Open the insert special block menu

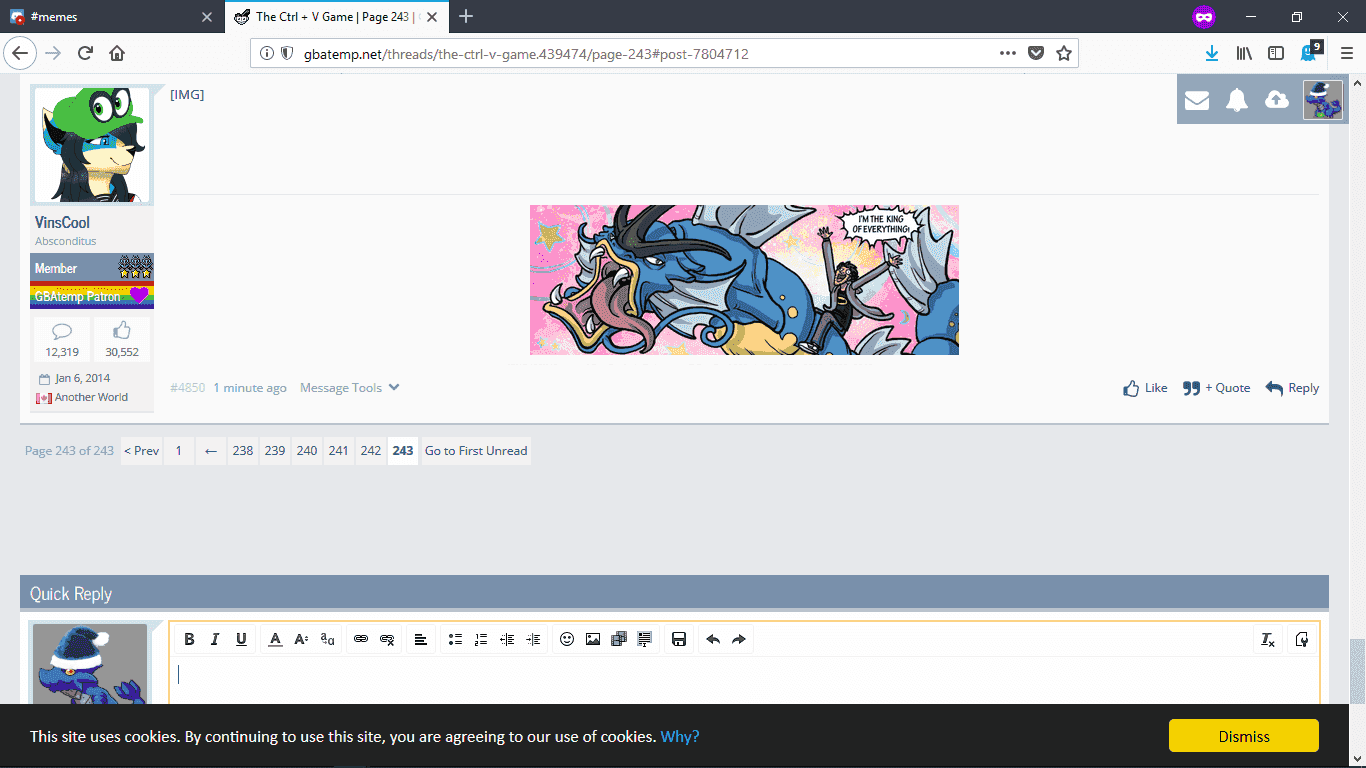(645, 640)
